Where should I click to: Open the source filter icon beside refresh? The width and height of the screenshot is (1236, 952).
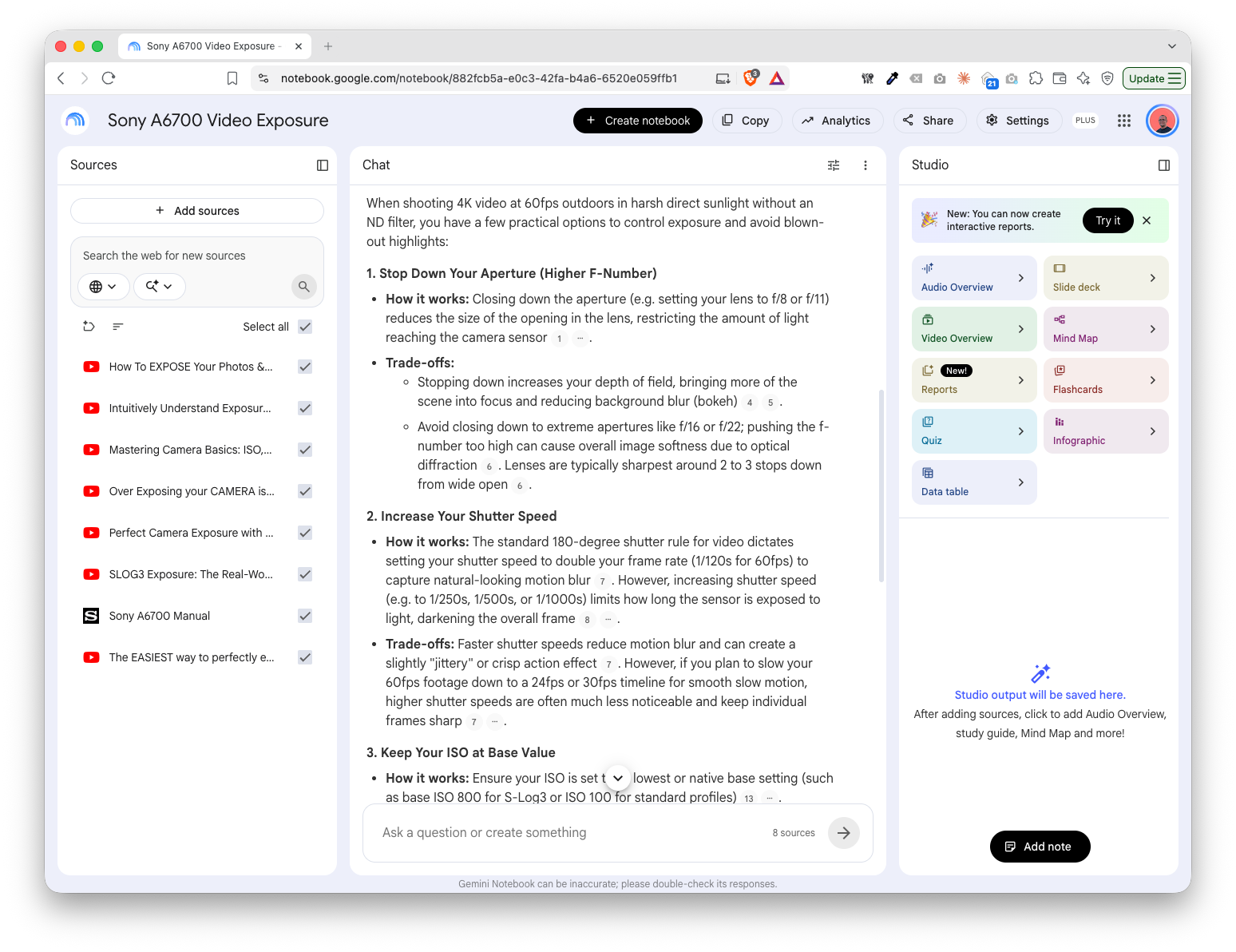point(118,327)
